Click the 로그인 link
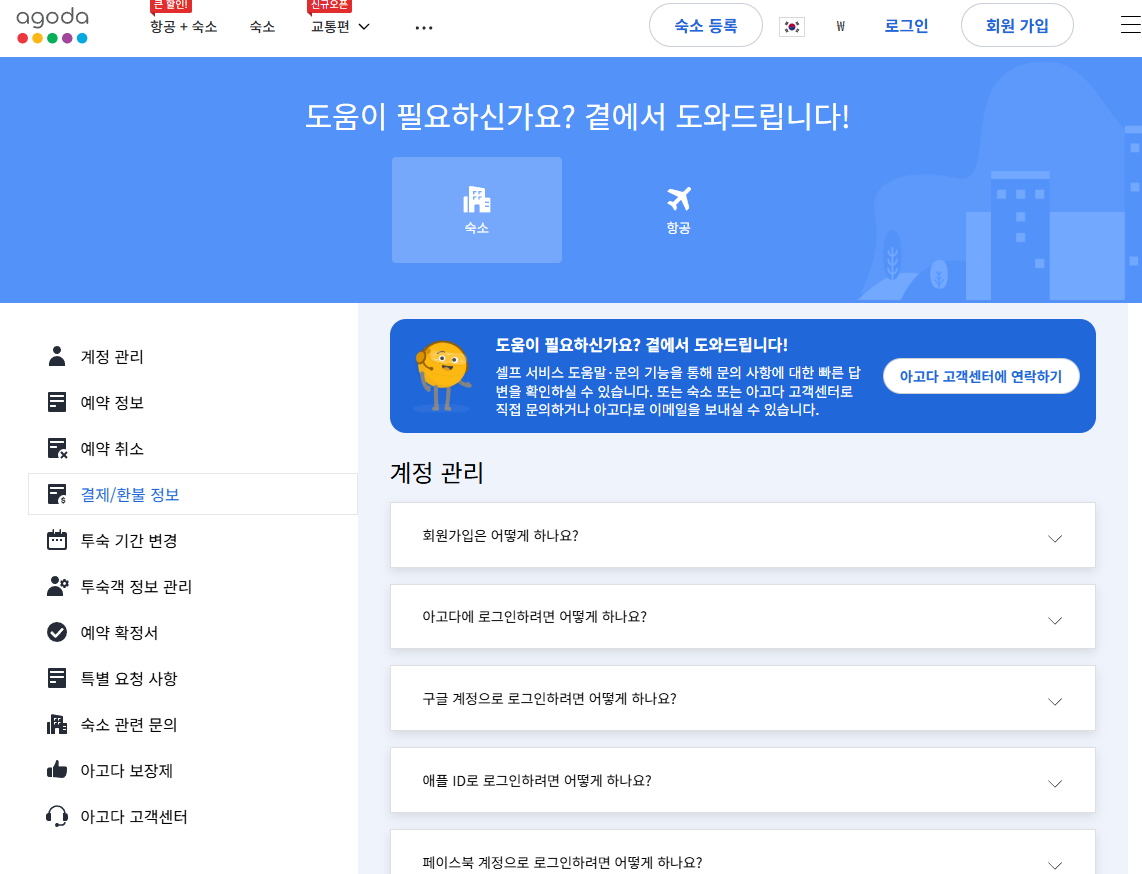Screen dimensions: 1142x874 pos(906,25)
